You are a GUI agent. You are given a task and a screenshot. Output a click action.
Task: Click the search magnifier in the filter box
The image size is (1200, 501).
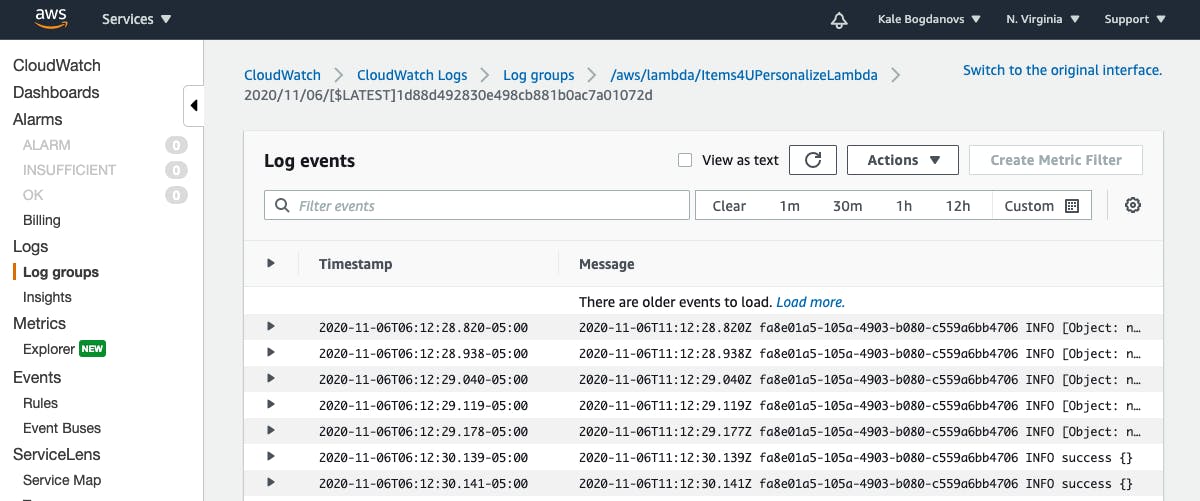point(281,205)
